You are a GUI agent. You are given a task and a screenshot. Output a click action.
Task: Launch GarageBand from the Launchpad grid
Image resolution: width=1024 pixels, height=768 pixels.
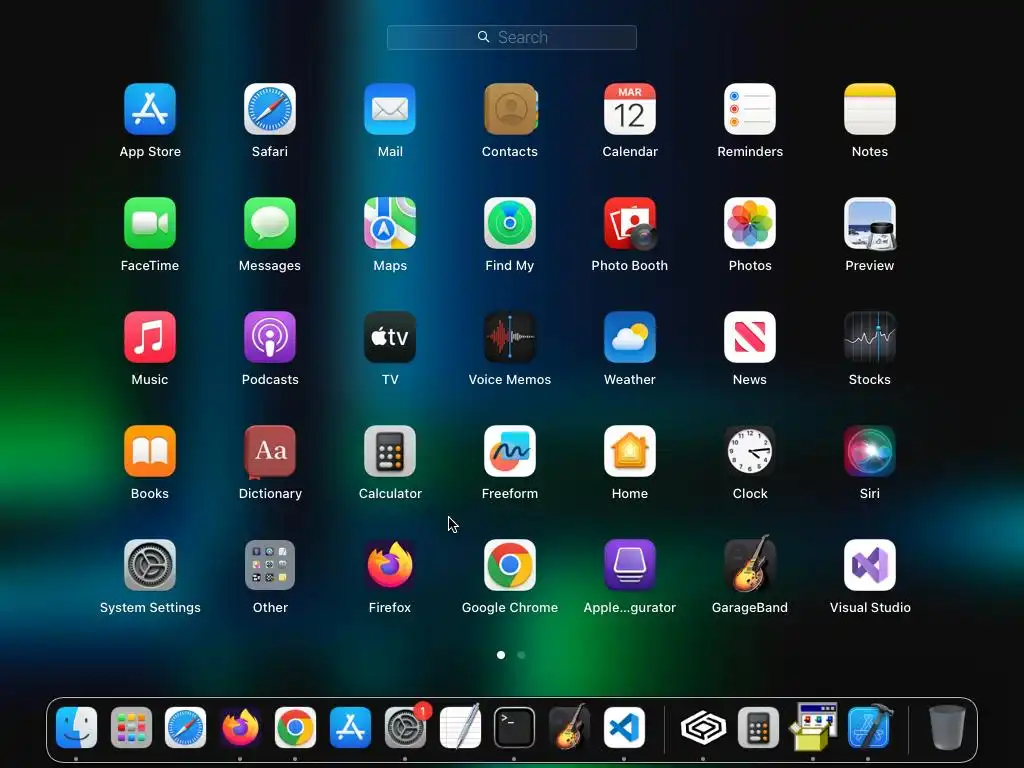[750, 564]
